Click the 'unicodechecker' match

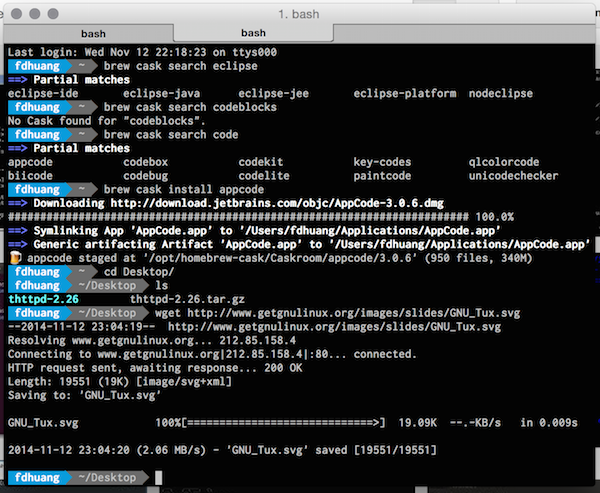514,176
